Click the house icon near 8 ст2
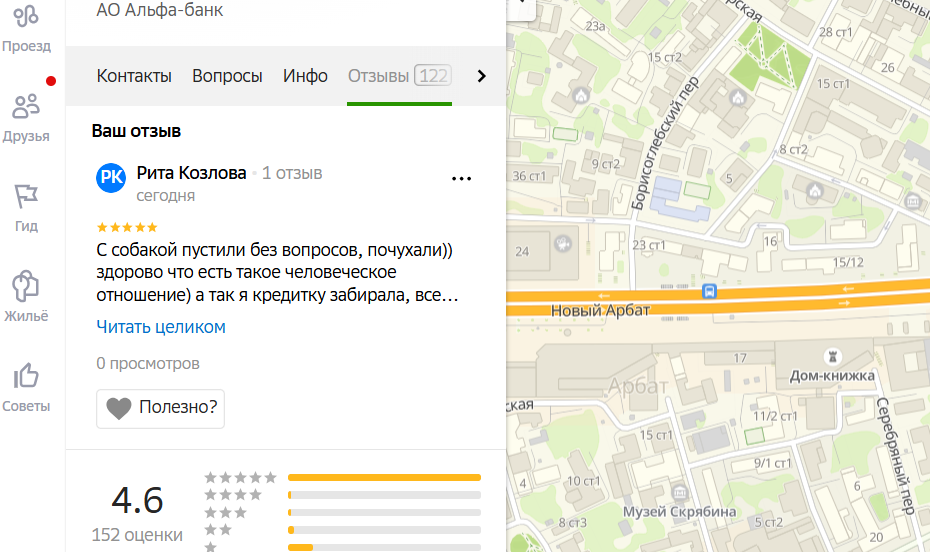This screenshot has height=552, width=930. click(816, 191)
